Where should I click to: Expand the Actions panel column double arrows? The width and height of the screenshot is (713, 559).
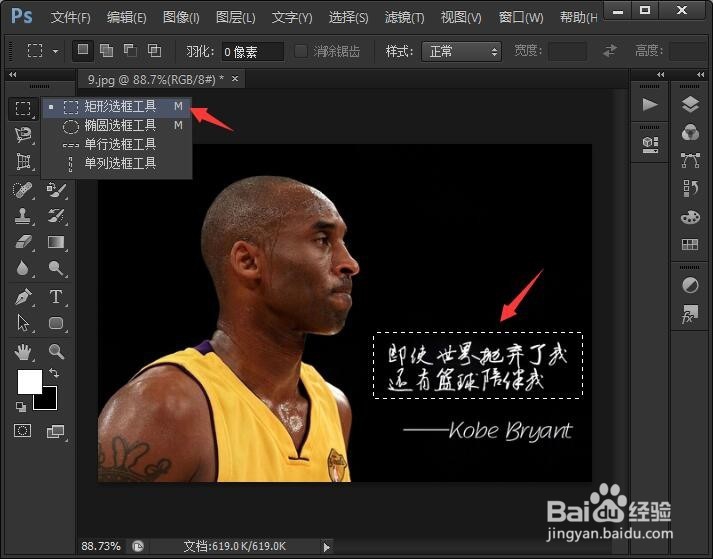click(661, 75)
